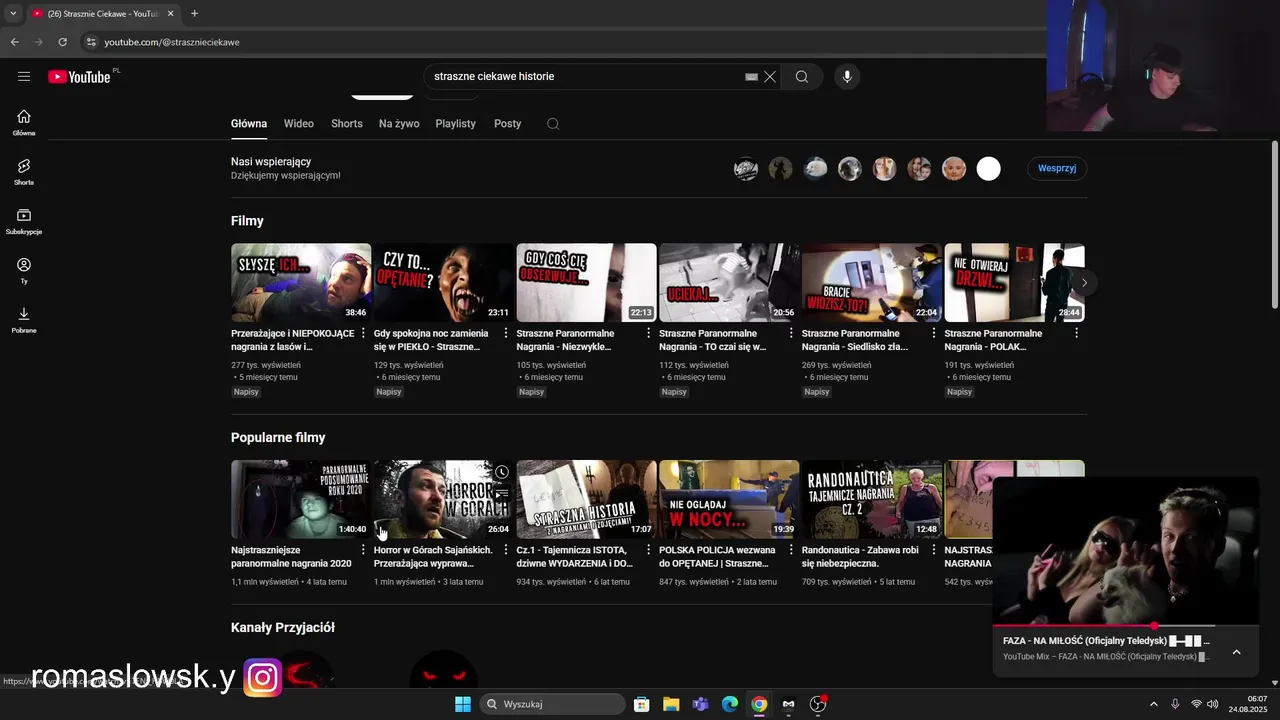Play the SŁYSZĘ ICH thumbnail video

[x=301, y=283]
